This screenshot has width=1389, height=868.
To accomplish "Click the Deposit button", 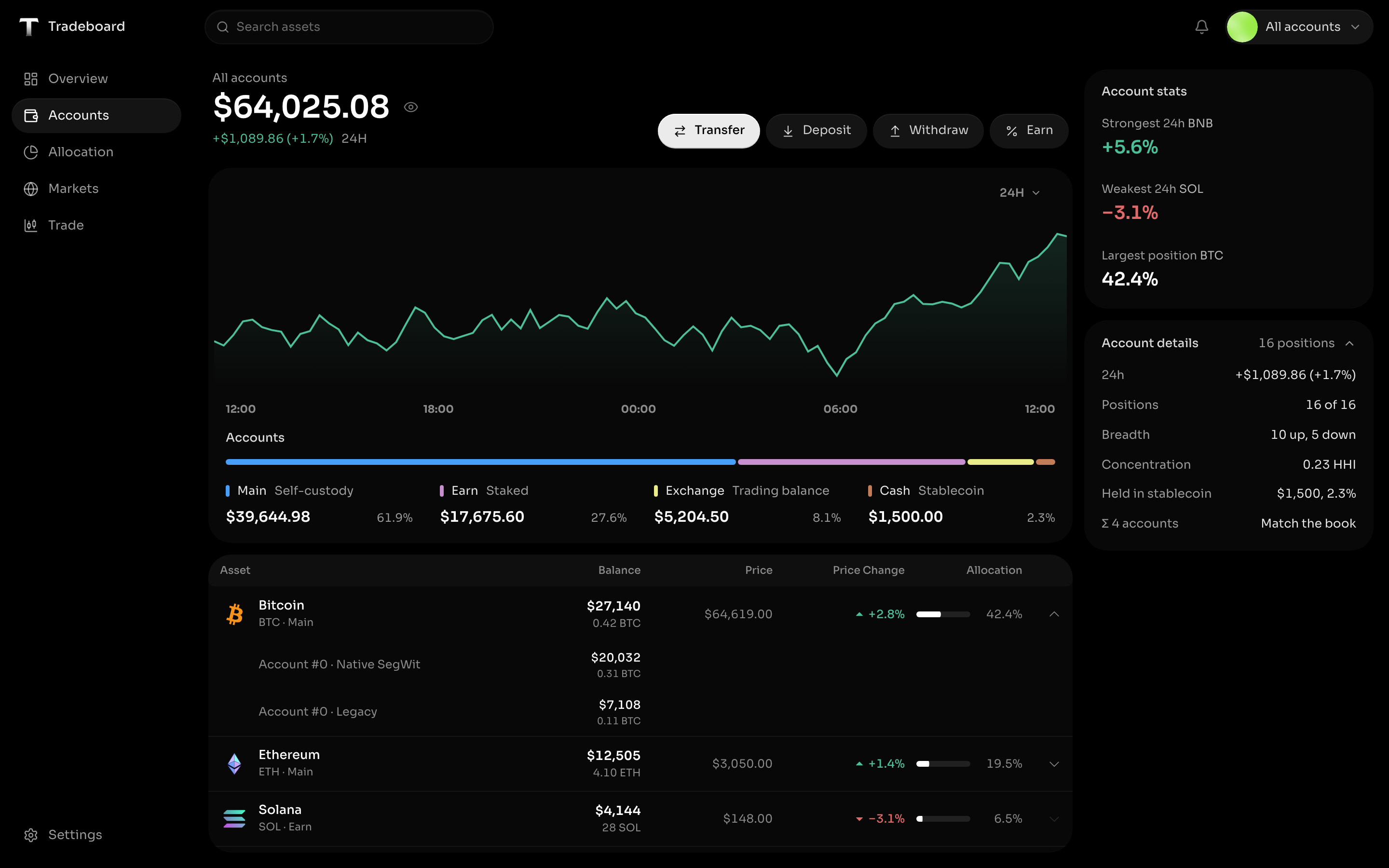I will tap(816, 131).
